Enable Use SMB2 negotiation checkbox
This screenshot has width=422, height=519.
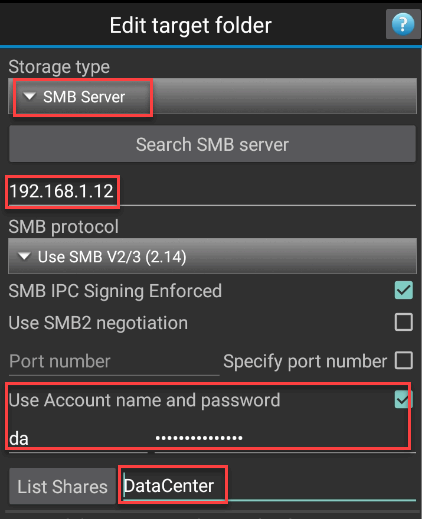point(404,322)
